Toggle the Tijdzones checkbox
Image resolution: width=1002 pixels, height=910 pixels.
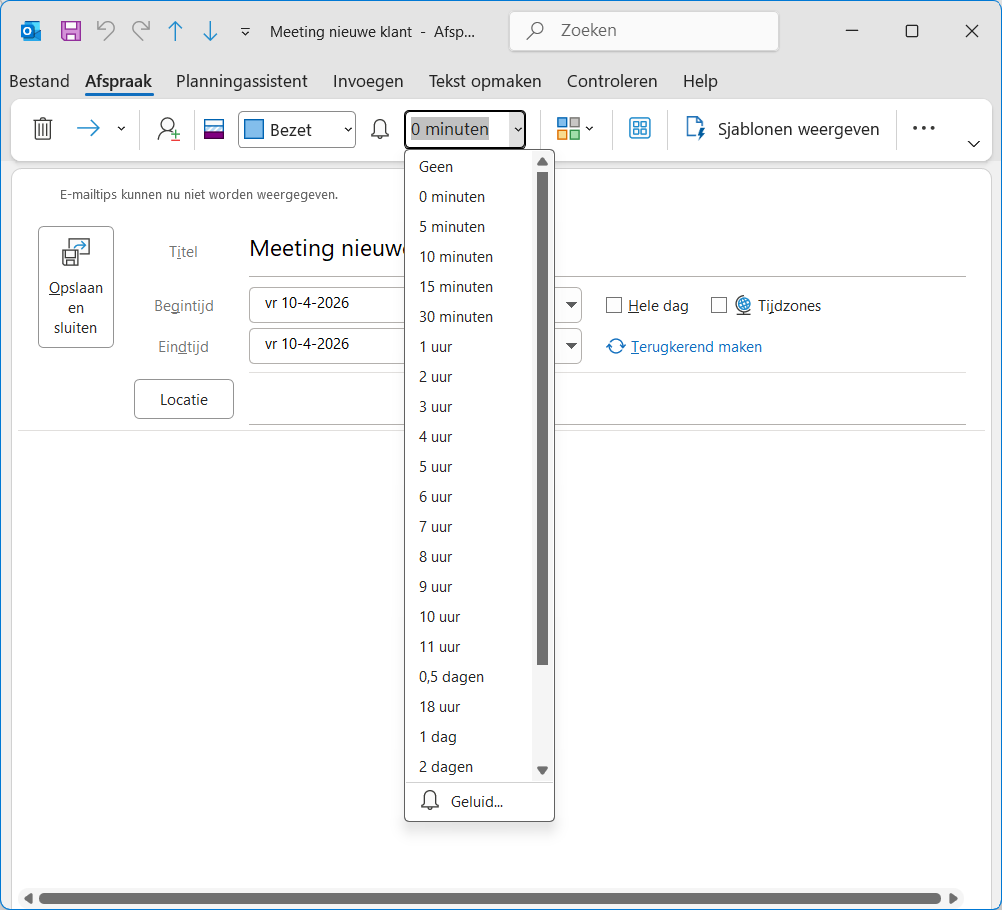coord(718,306)
